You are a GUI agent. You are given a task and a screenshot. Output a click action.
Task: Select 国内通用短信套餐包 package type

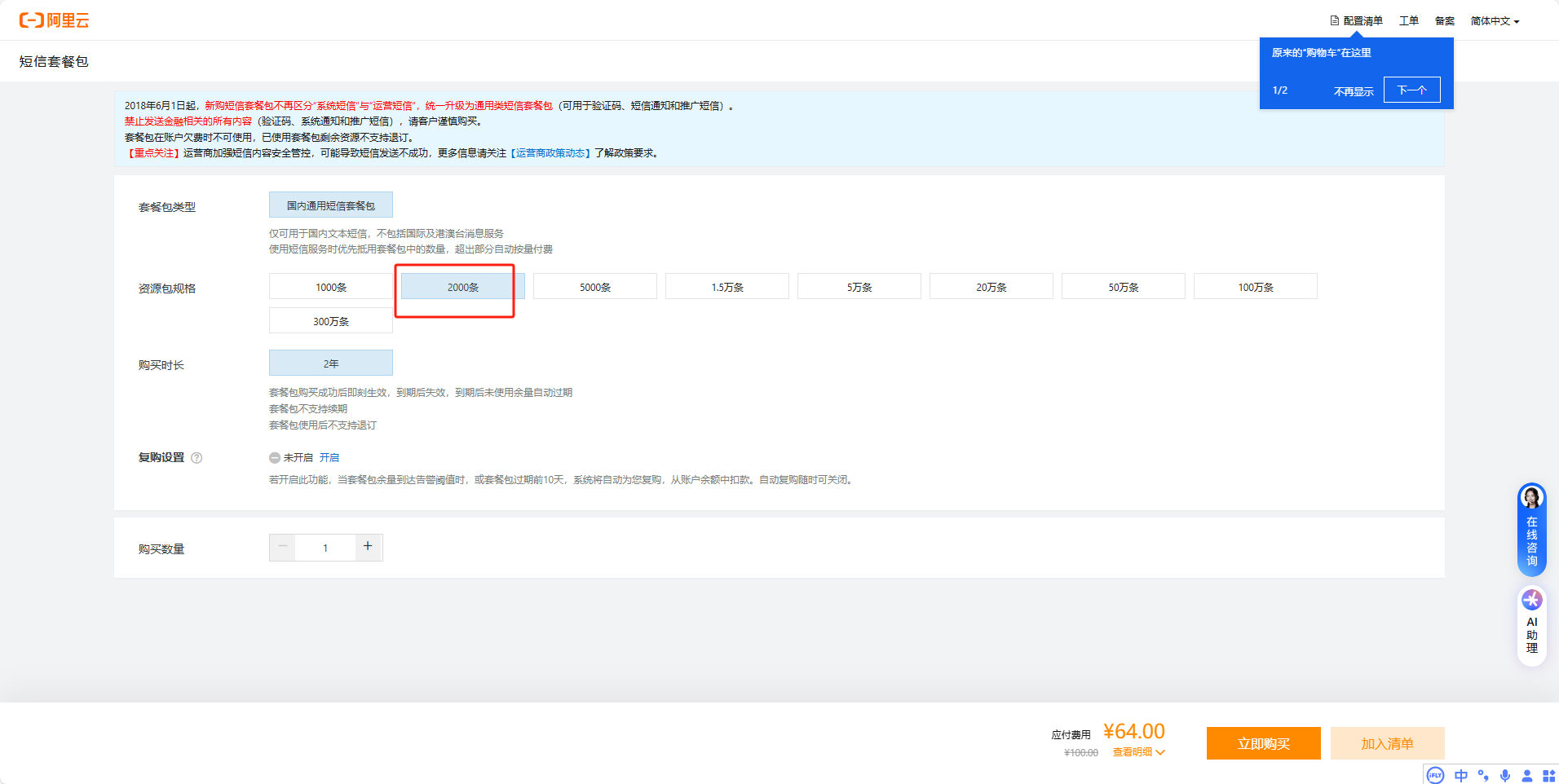331,205
